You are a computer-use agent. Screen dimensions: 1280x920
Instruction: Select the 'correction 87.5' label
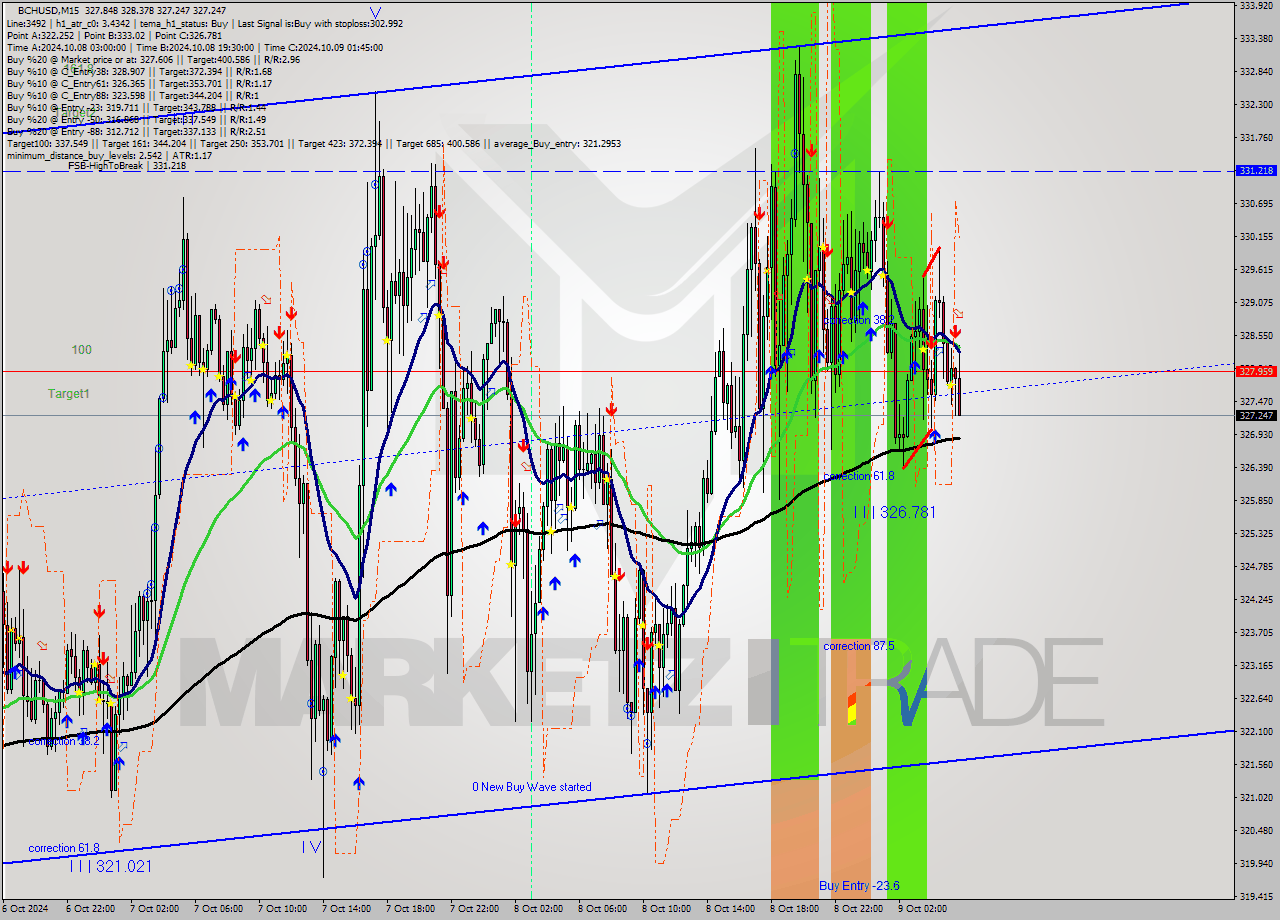point(858,646)
